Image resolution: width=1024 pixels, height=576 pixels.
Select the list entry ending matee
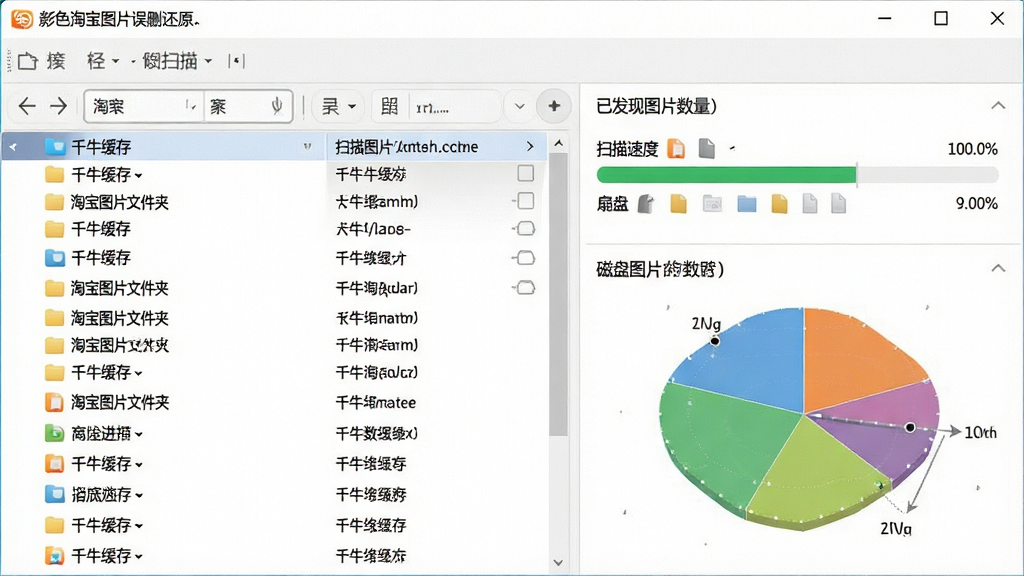376,402
